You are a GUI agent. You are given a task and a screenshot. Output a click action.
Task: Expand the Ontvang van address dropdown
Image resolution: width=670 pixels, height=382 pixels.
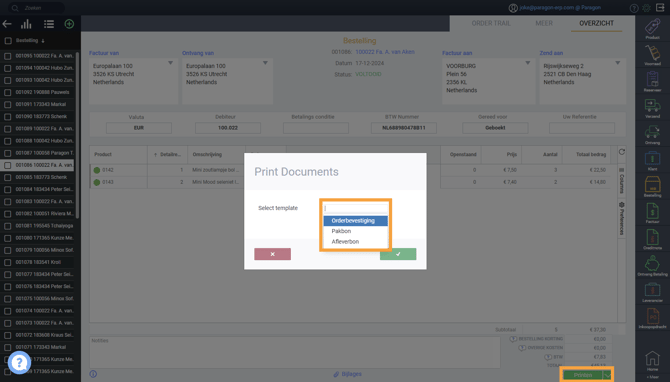265,63
